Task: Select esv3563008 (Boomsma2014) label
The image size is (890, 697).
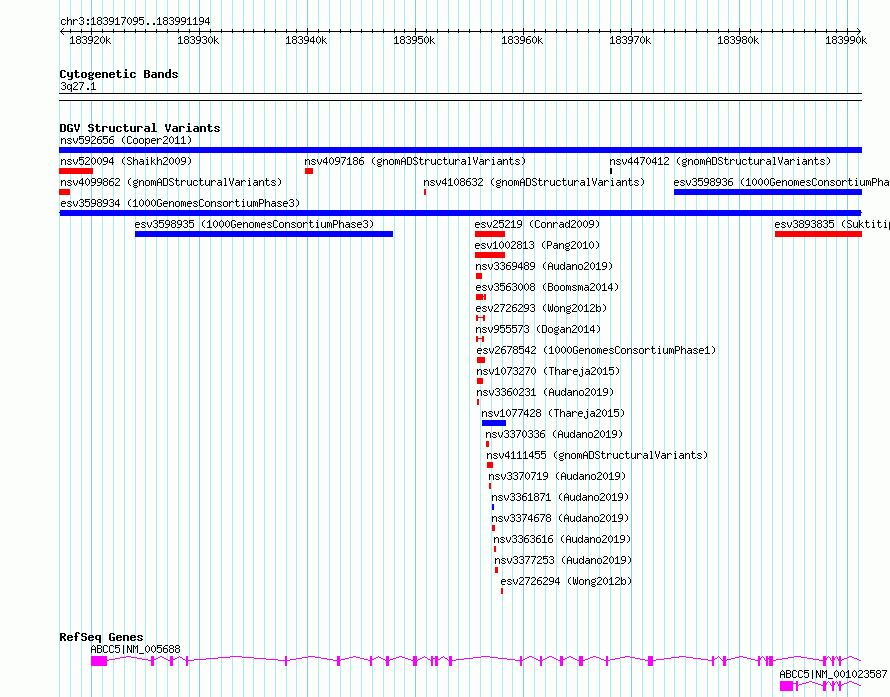Action: point(547,287)
